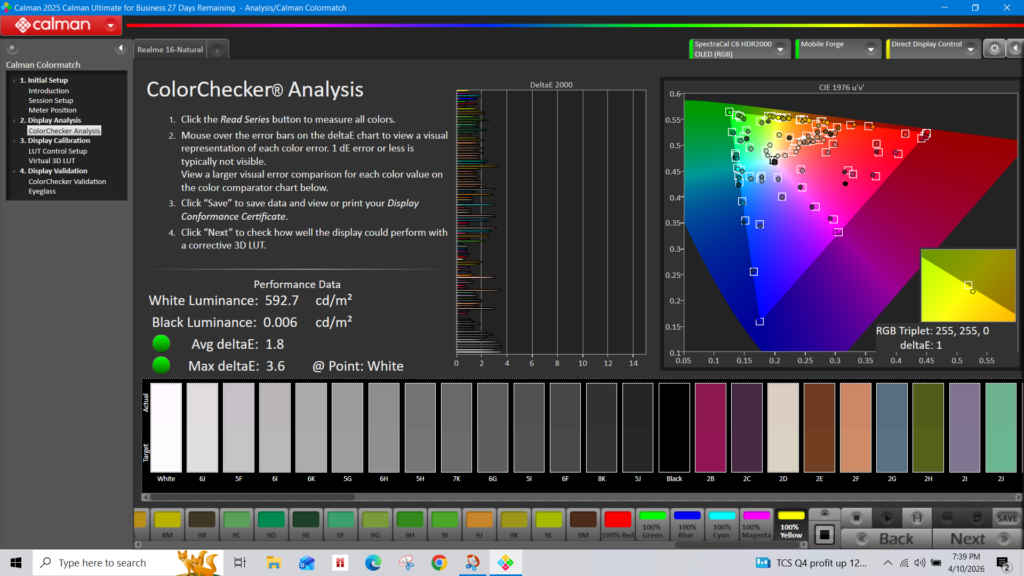Expand the Mobile Forge source dropdown

click(872, 48)
